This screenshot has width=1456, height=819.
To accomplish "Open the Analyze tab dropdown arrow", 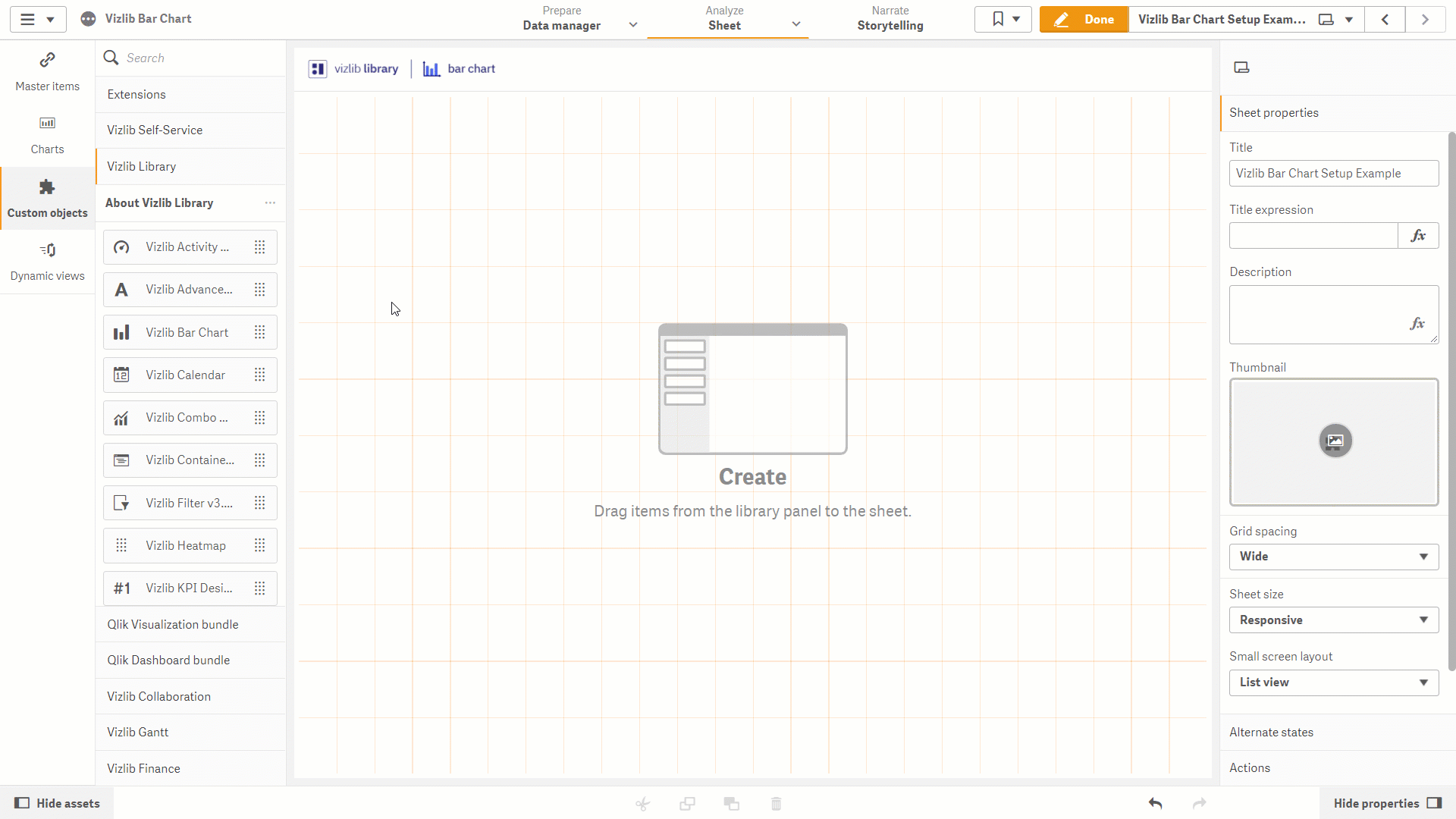I will (x=796, y=24).
